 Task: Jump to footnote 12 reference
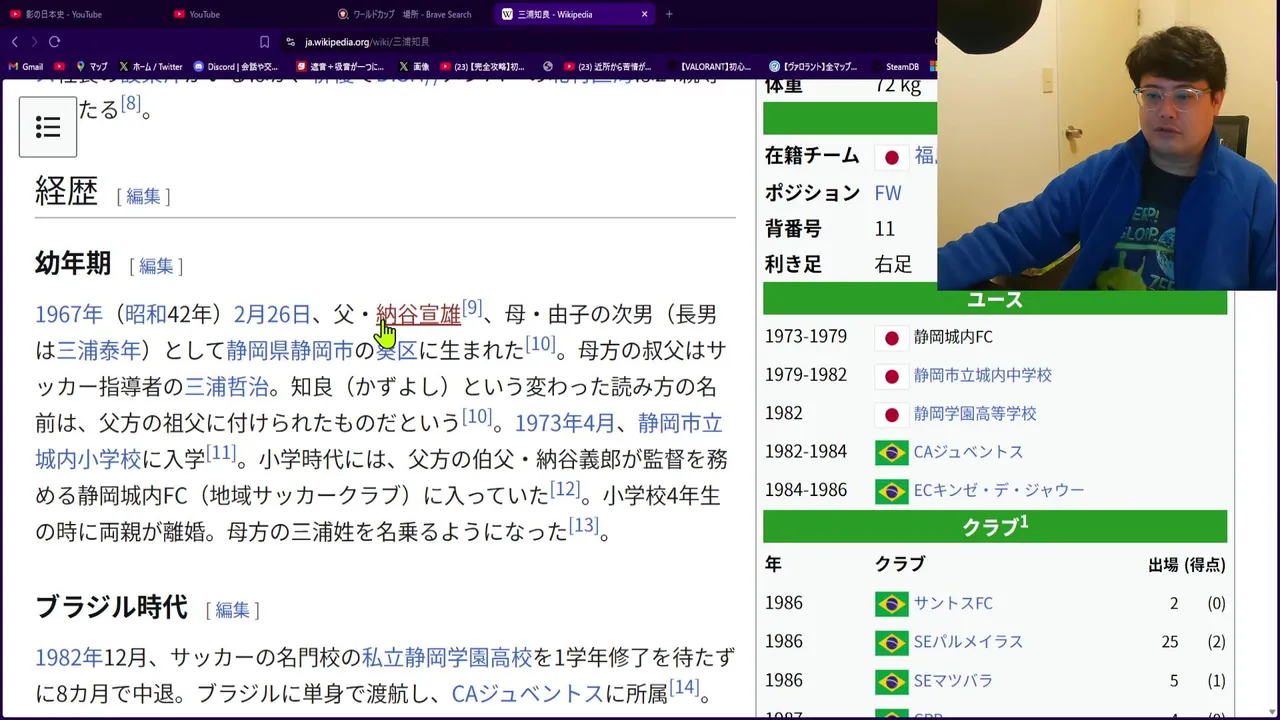[565, 488]
